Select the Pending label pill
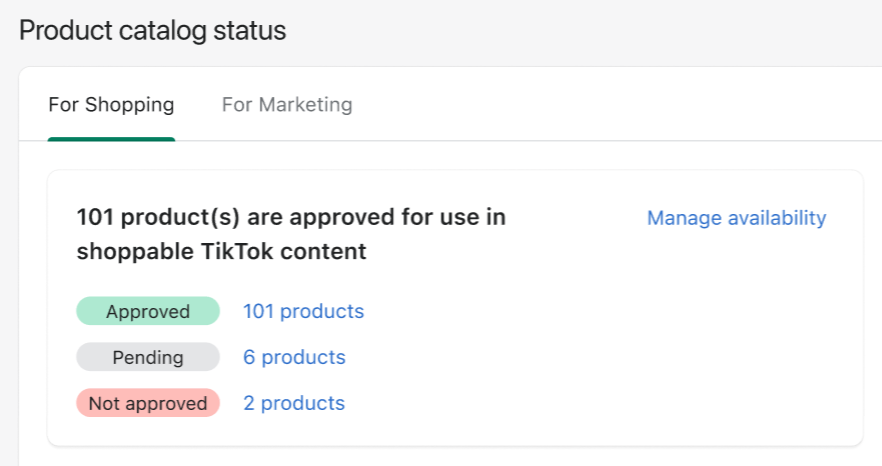882x466 pixels. pyautogui.click(x=148, y=357)
